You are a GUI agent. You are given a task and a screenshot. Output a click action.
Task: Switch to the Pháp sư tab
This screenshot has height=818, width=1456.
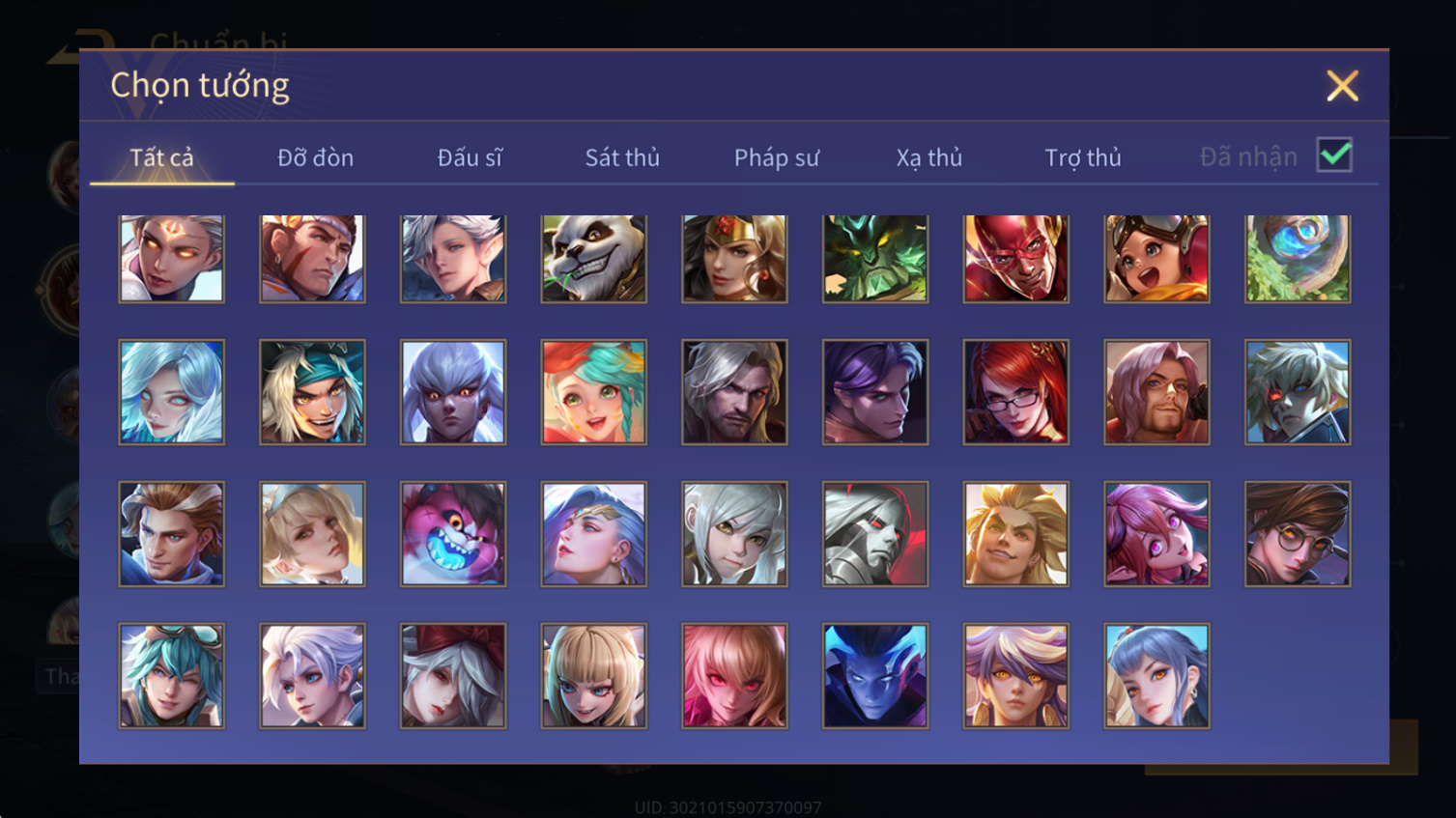pyautogui.click(x=777, y=157)
